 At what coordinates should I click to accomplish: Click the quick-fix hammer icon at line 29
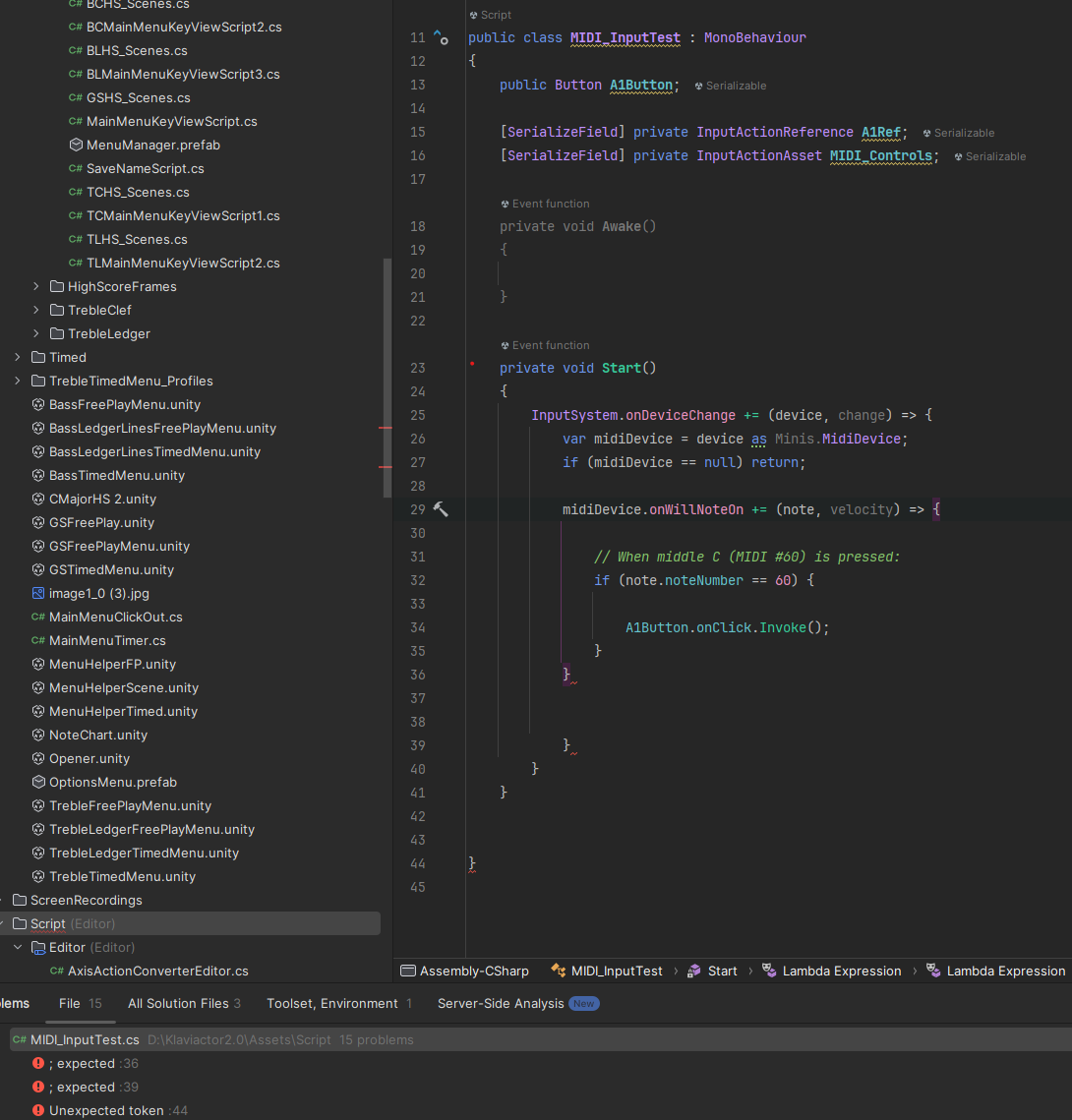(440, 508)
